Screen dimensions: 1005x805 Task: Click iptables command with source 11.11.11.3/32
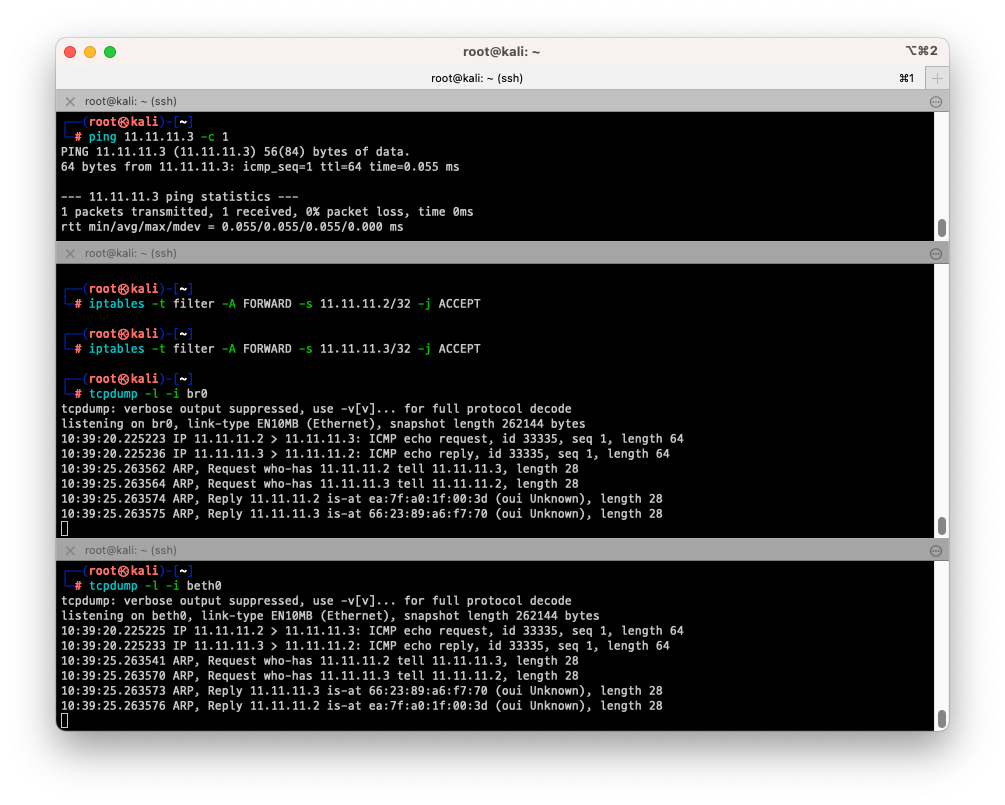point(285,349)
